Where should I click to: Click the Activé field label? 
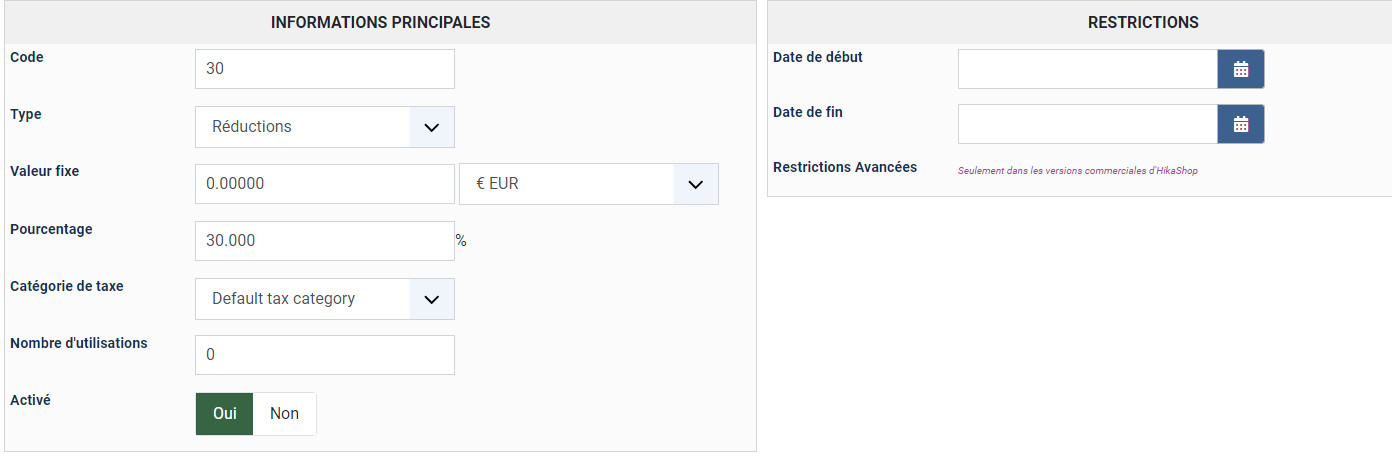(30, 400)
